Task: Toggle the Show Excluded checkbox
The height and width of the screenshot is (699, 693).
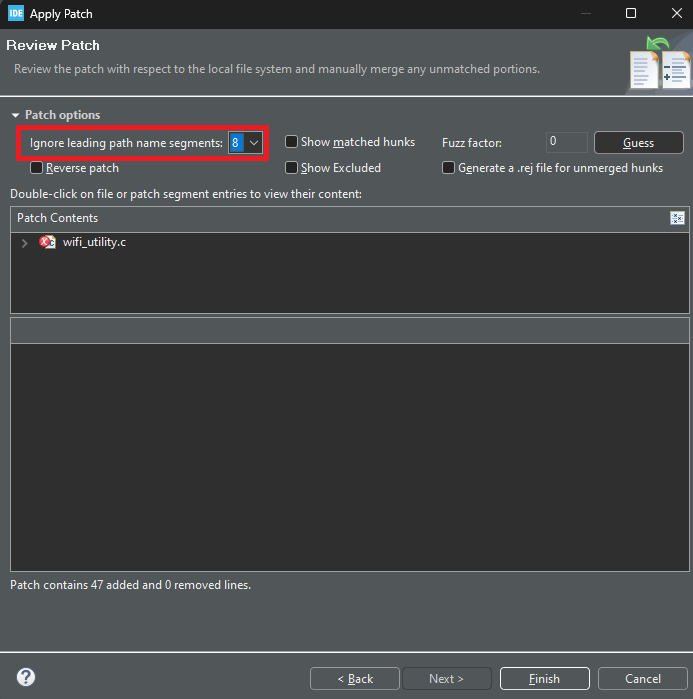Action: pyautogui.click(x=291, y=168)
